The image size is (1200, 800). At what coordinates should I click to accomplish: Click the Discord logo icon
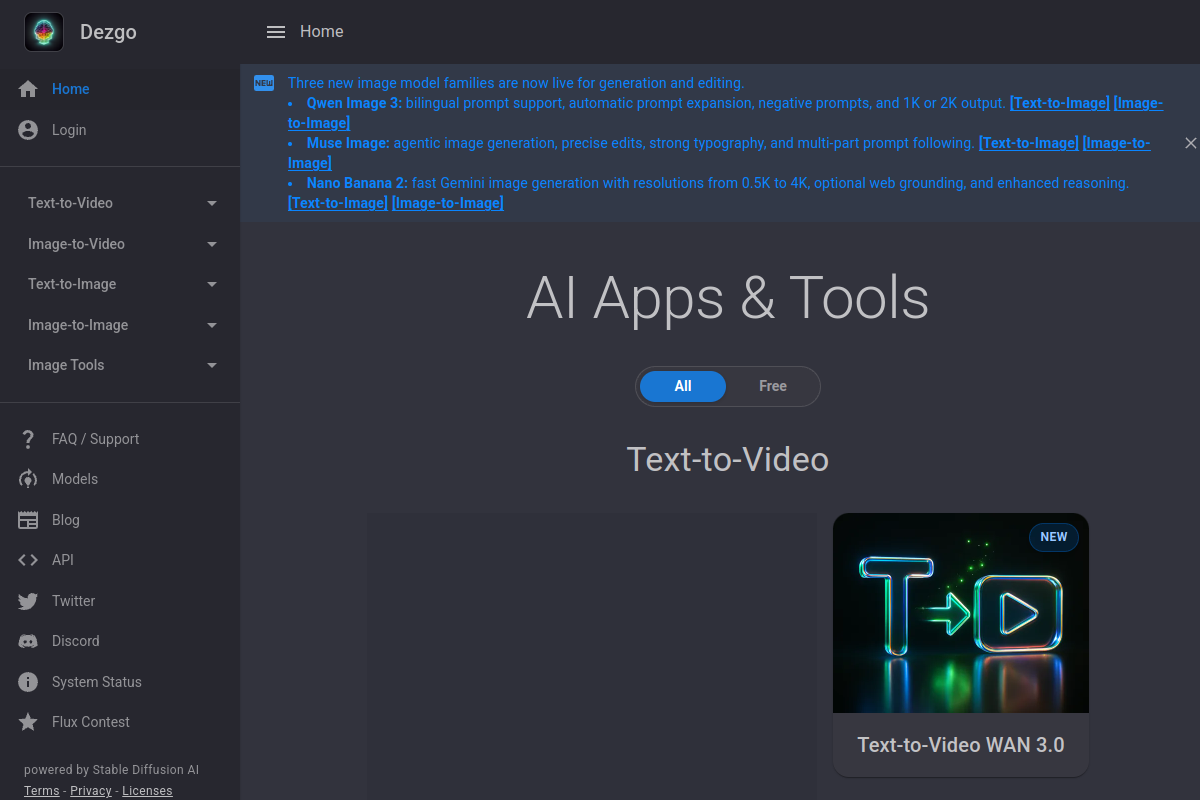28,641
